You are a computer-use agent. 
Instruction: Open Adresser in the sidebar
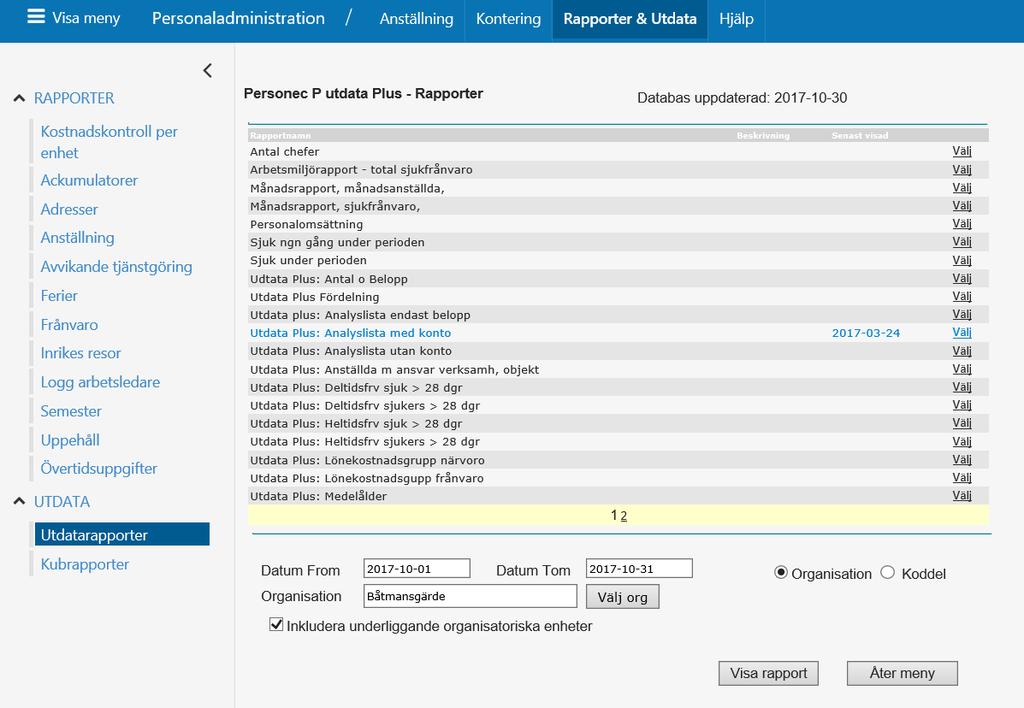pyautogui.click(x=69, y=209)
